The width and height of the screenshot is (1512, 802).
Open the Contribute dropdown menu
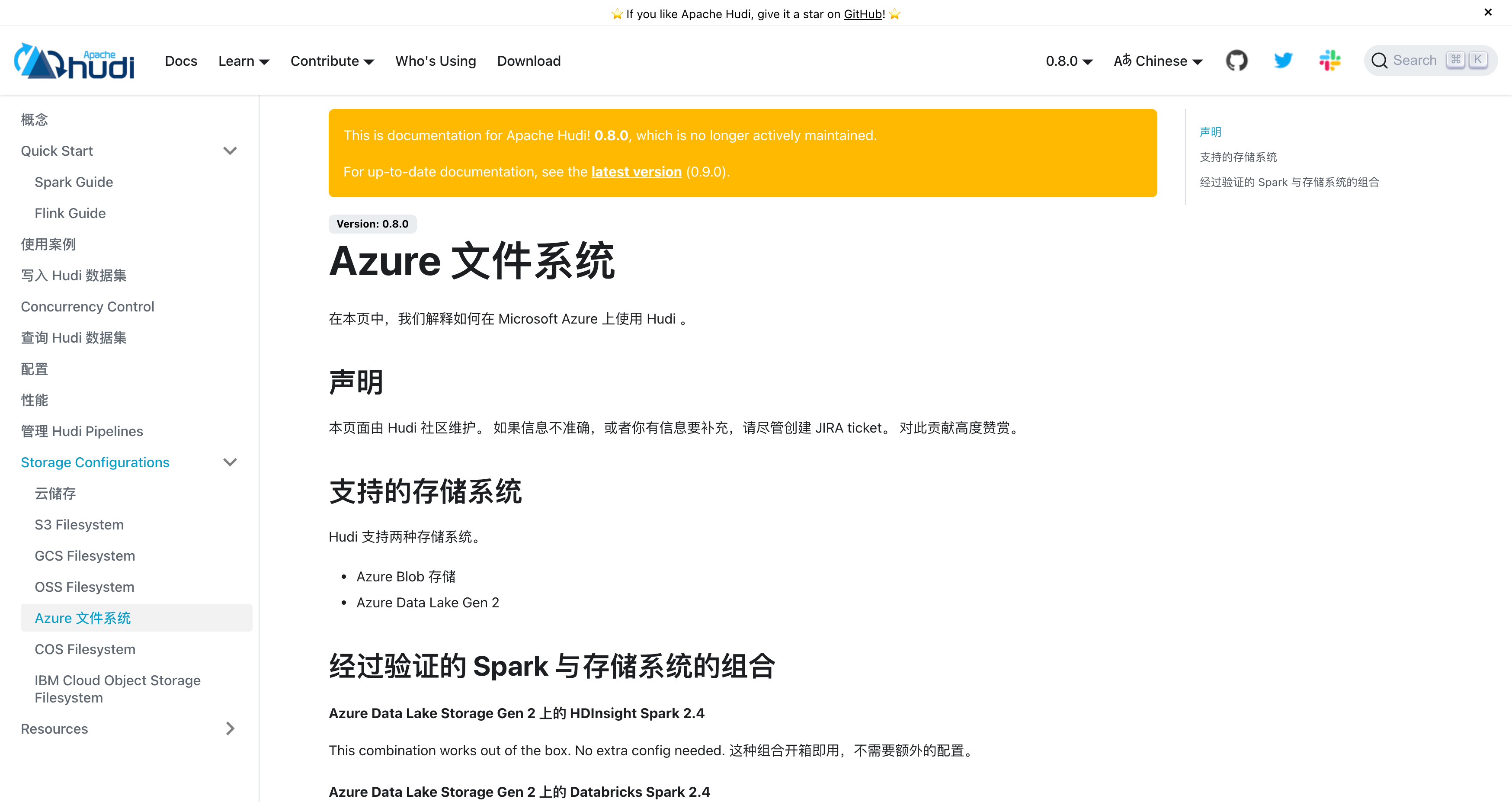click(332, 61)
